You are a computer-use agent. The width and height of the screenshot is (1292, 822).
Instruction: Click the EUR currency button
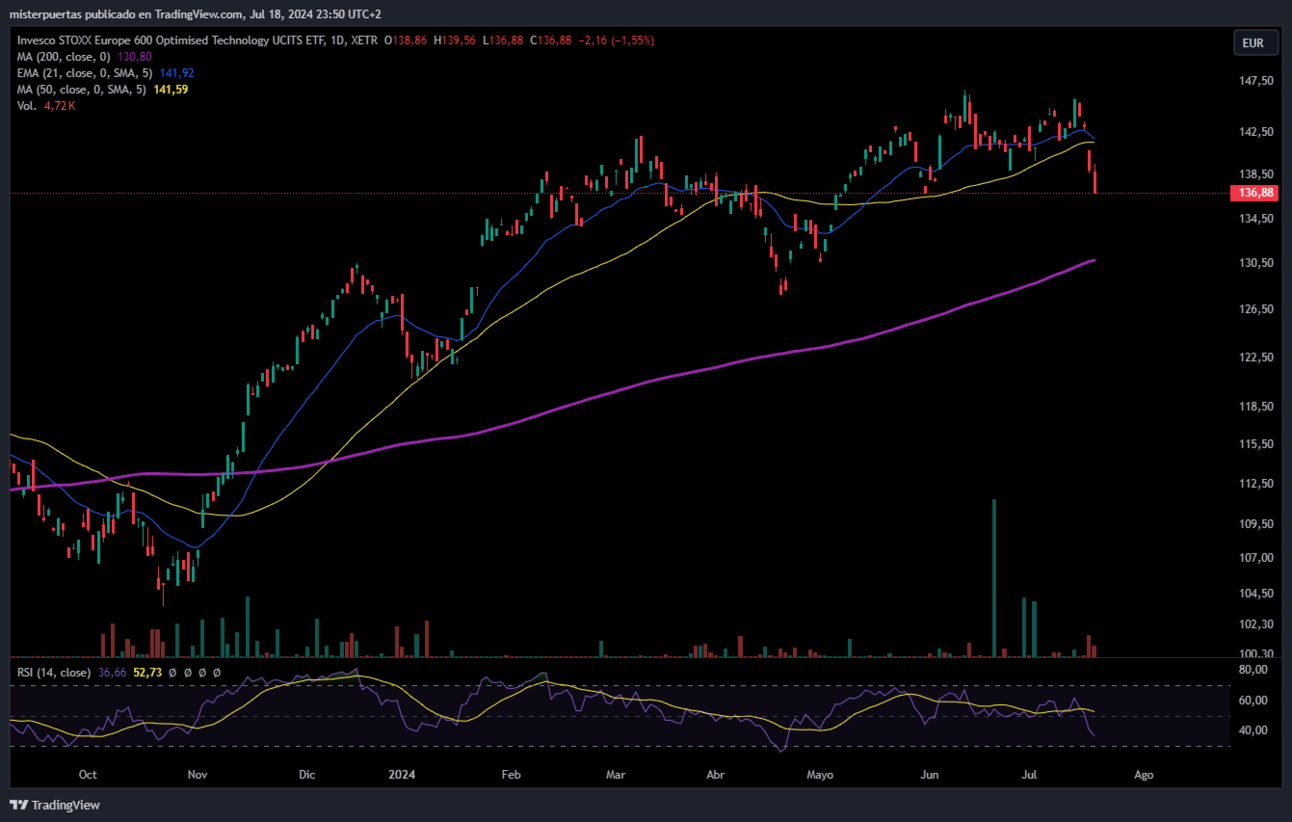[x=1254, y=43]
